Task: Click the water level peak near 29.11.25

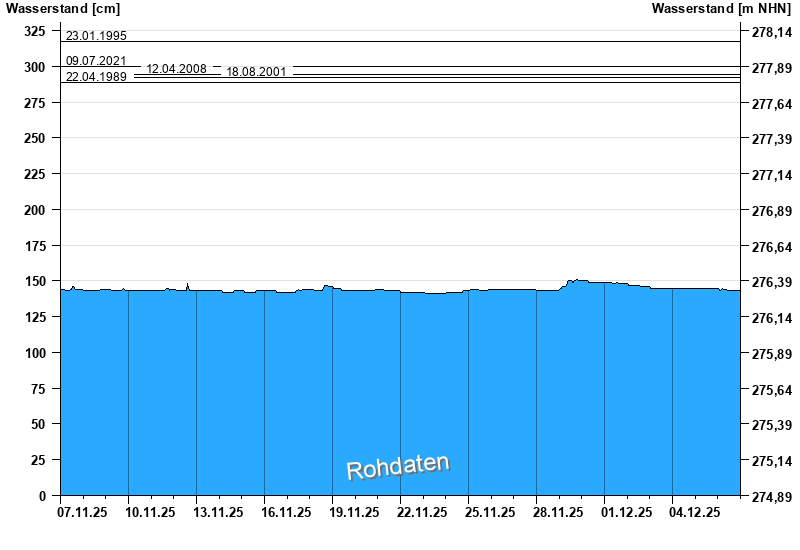Action: [x=577, y=280]
